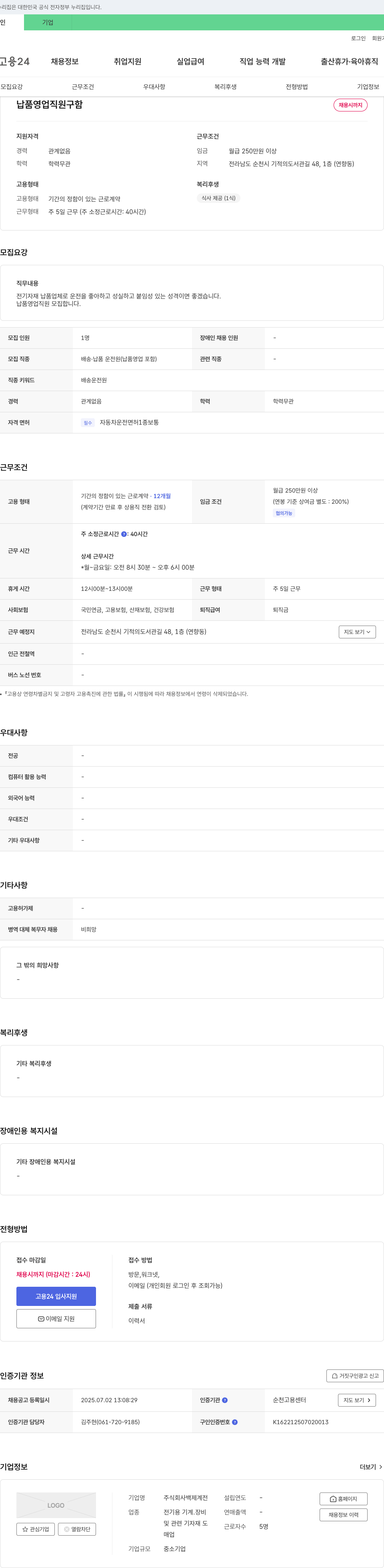Open the 채용정보 이력 button

click(x=343, y=1514)
